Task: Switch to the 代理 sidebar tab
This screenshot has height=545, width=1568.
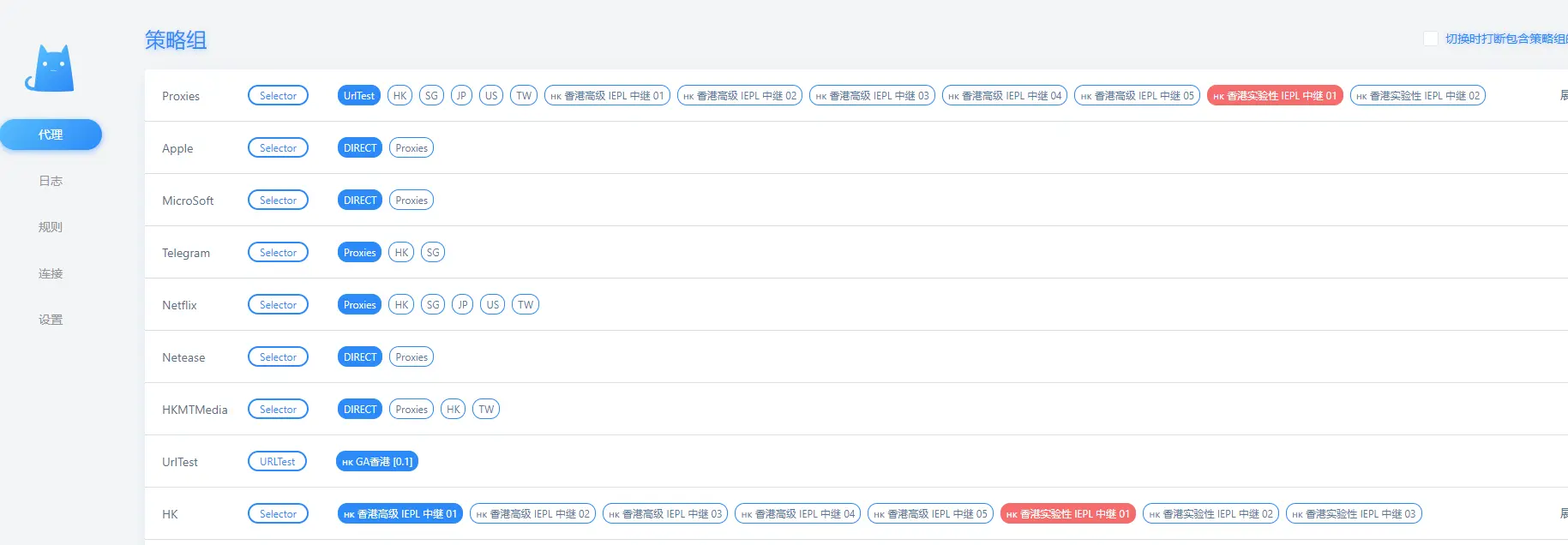Action: pos(51,135)
